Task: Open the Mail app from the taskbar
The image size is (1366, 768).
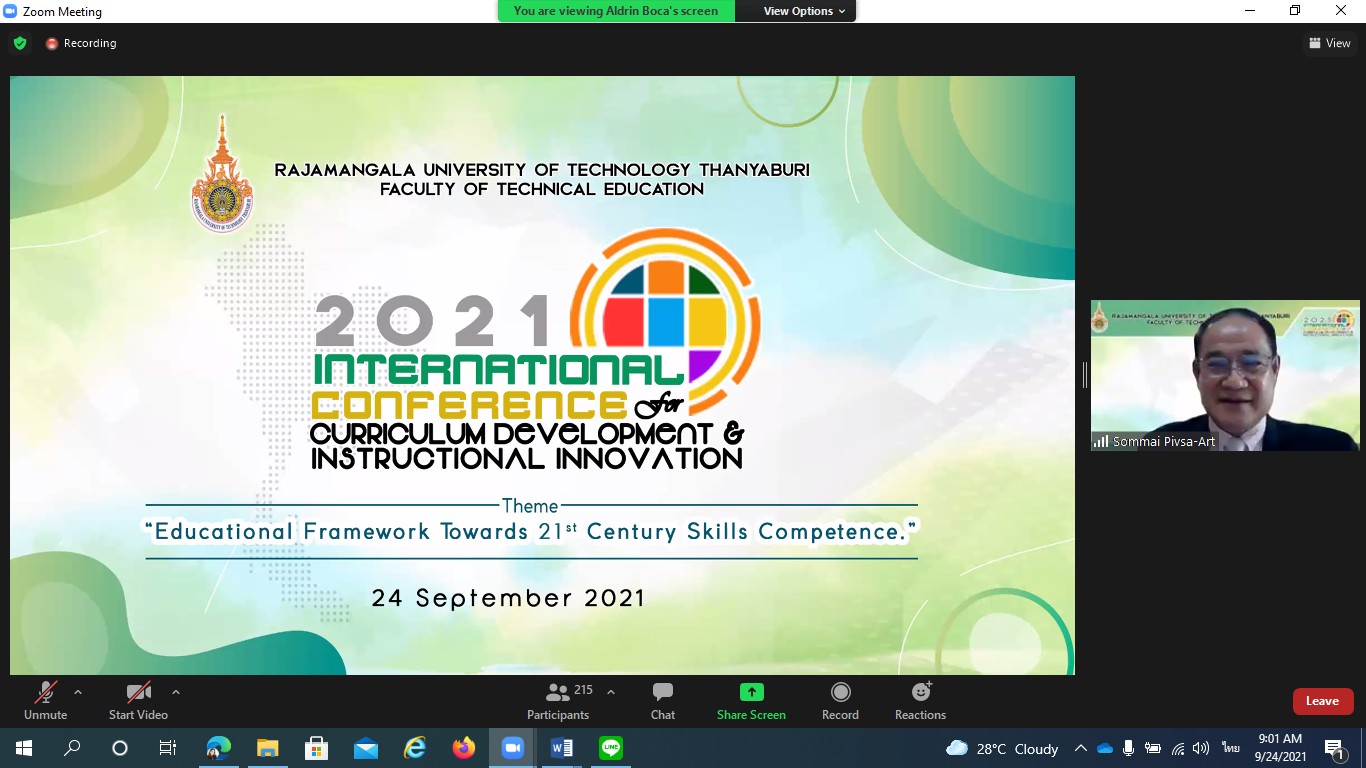Action: click(365, 748)
